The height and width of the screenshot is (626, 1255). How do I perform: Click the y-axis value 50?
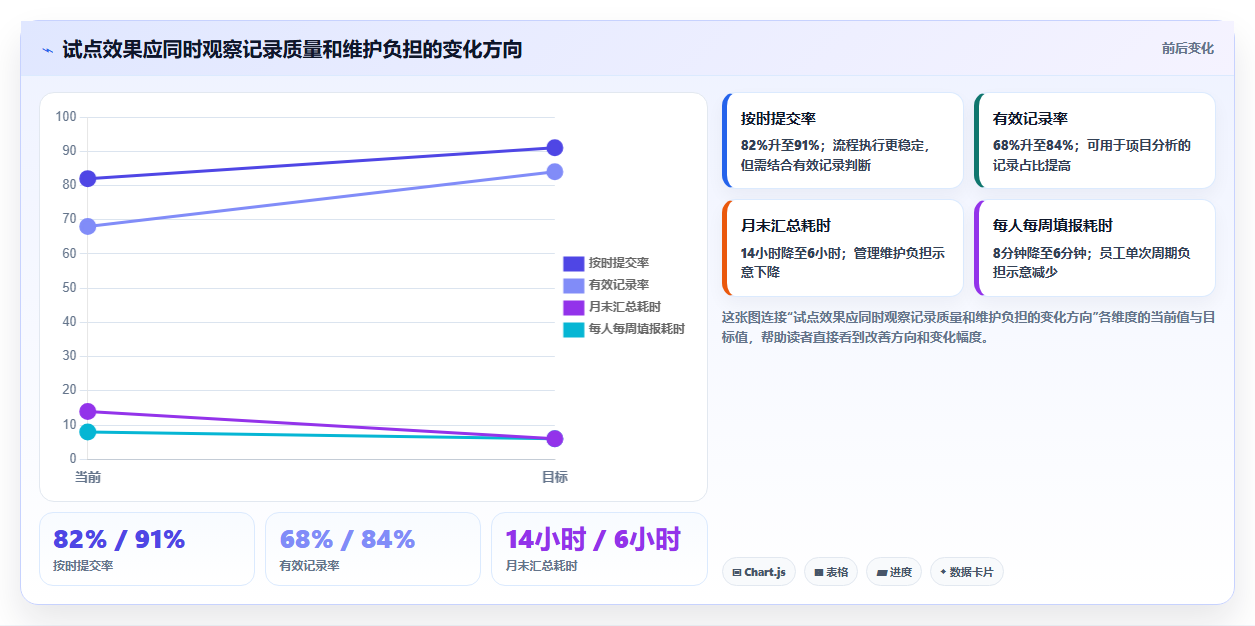click(x=69, y=288)
